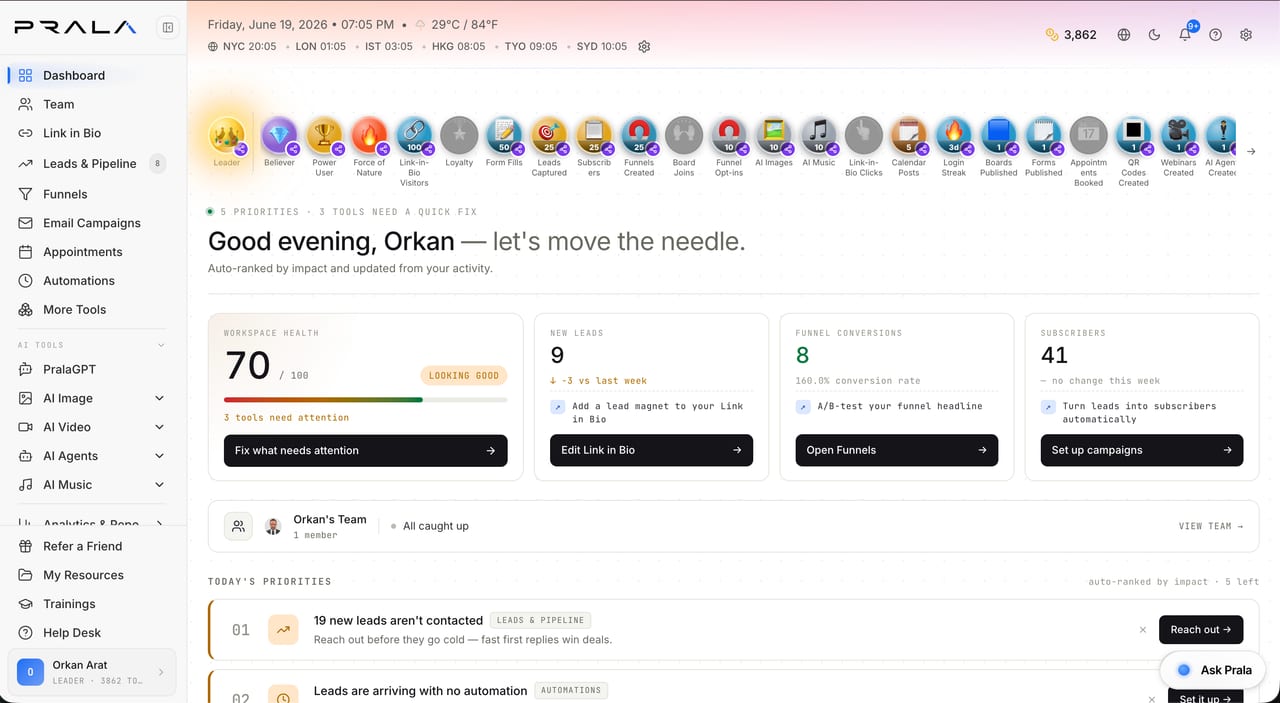The height and width of the screenshot is (703, 1280).
Task: Select the Funnels Created magnet badge
Action: pyautogui.click(x=639, y=135)
